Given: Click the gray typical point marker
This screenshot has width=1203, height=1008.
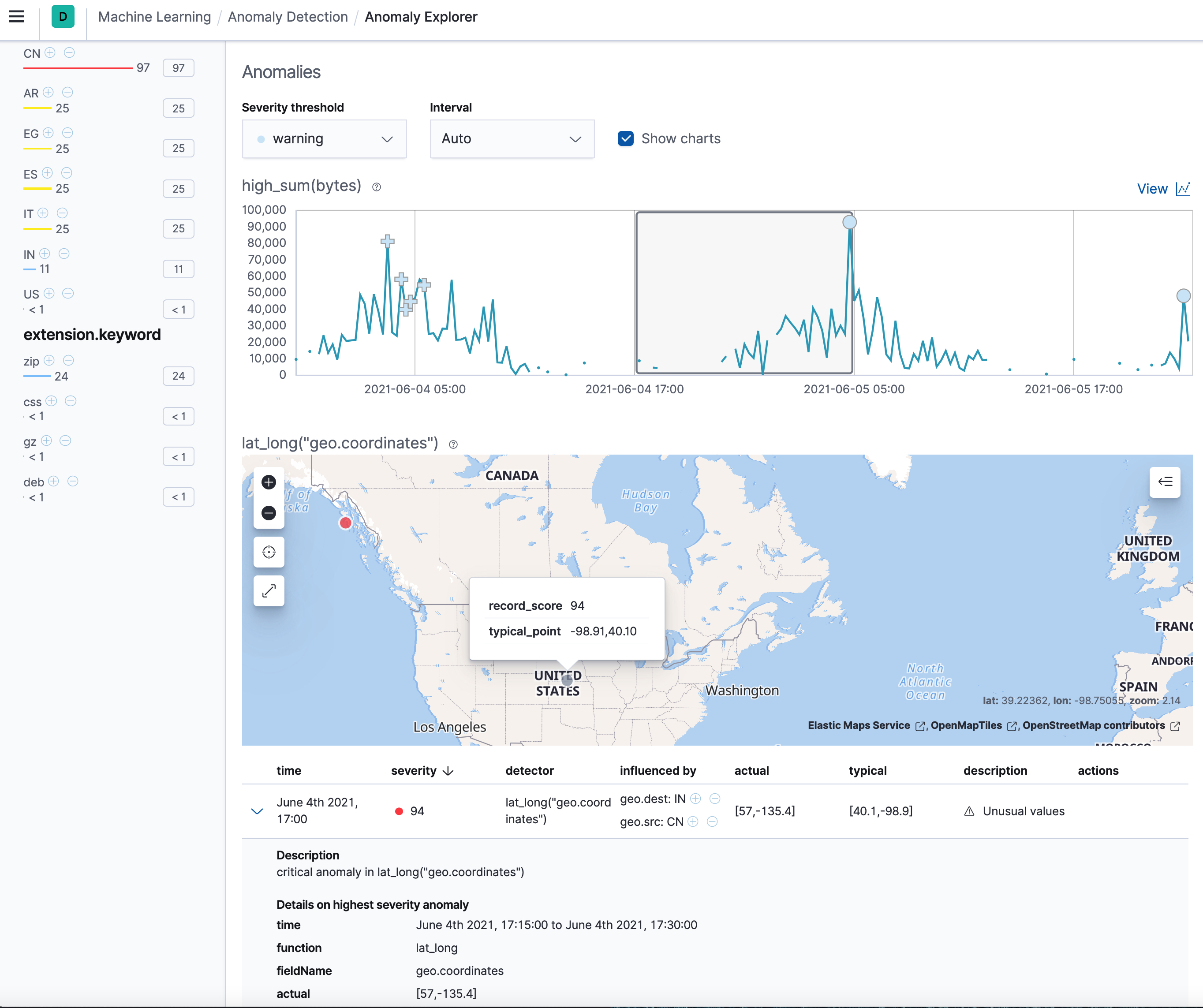Looking at the screenshot, I should (x=567, y=680).
